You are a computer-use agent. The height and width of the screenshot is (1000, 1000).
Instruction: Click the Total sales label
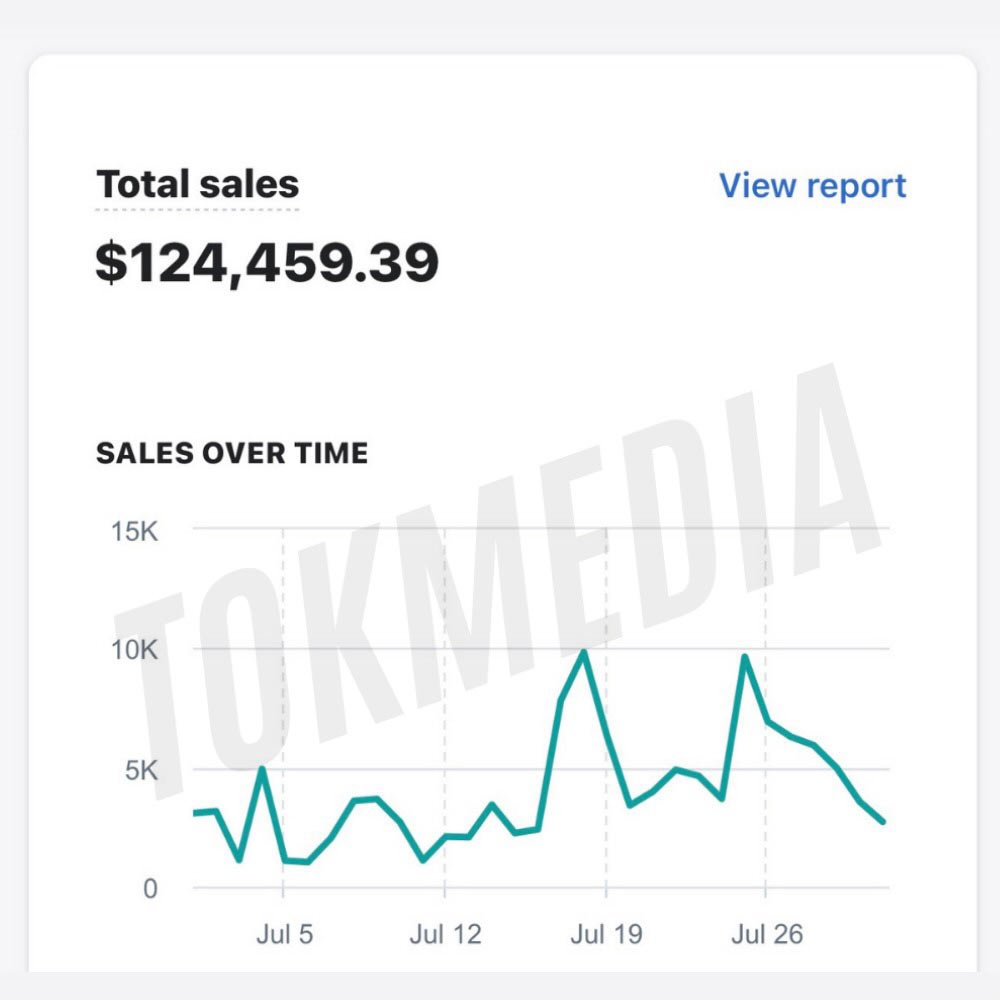pyautogui.click(x=196, y=183)
